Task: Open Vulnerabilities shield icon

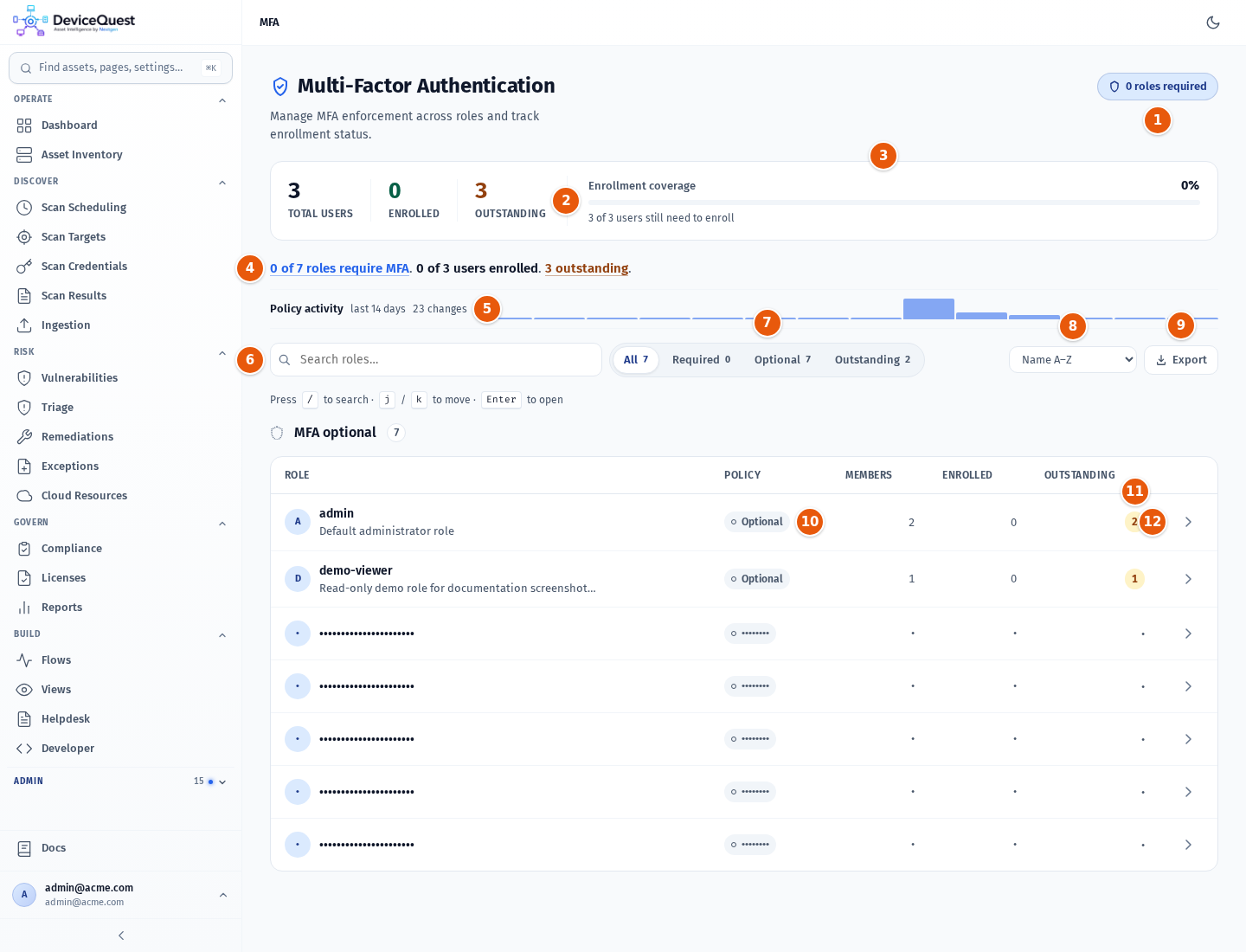Action: [24, 378]
